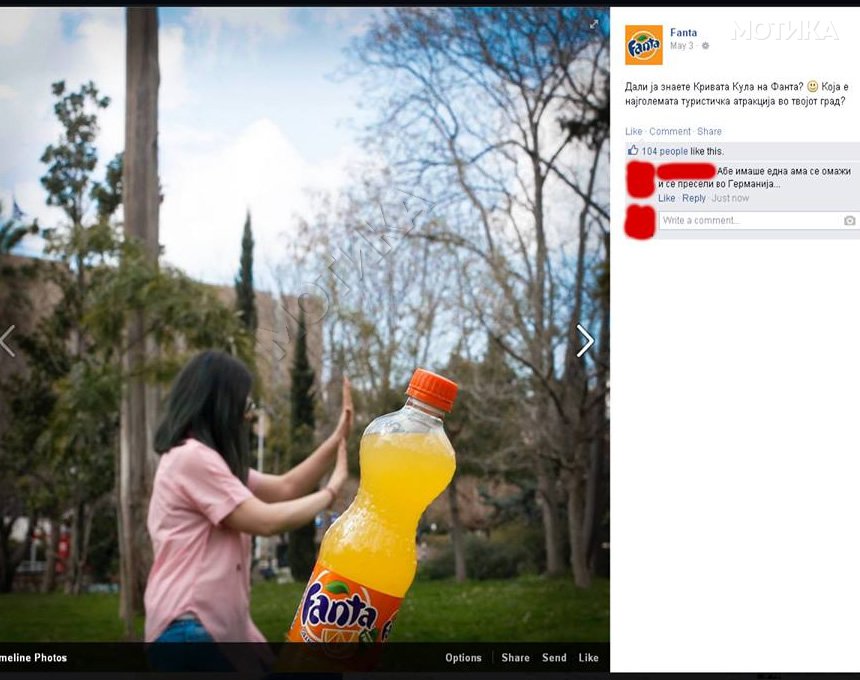Open the May 3 post date
Viewport: 860px width, 680px height.
tap(682, 46)
